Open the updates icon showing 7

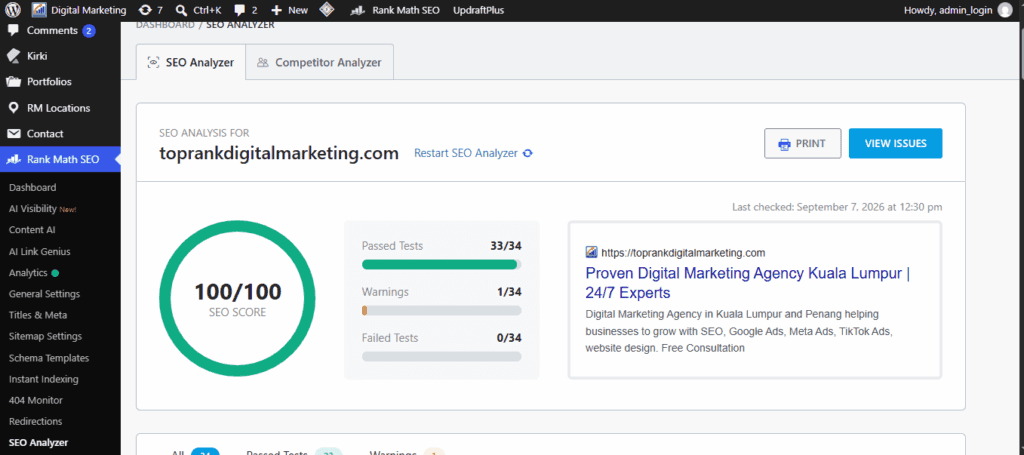[145, 10]
